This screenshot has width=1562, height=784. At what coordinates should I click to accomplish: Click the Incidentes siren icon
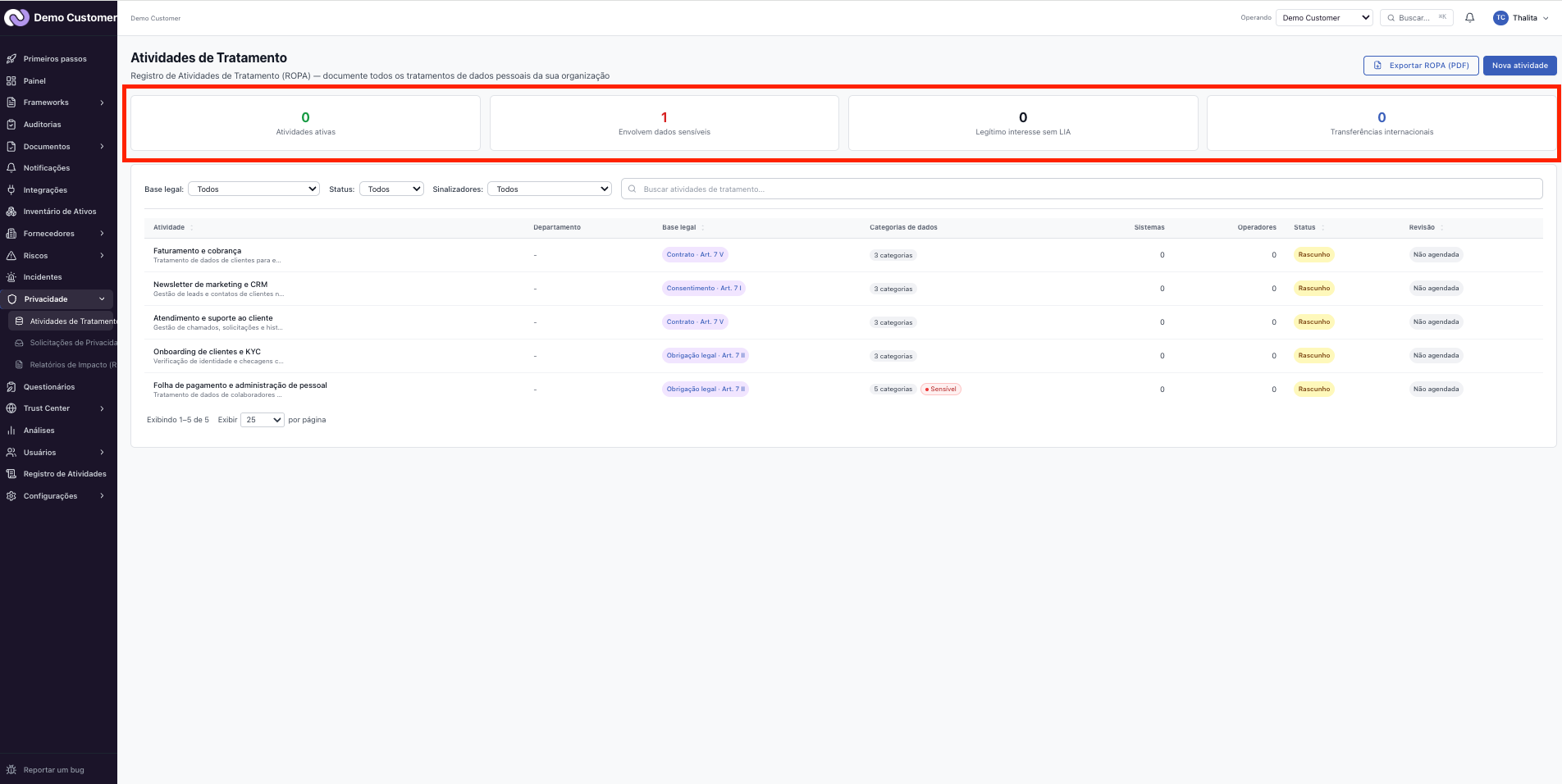tap(11, 277)
